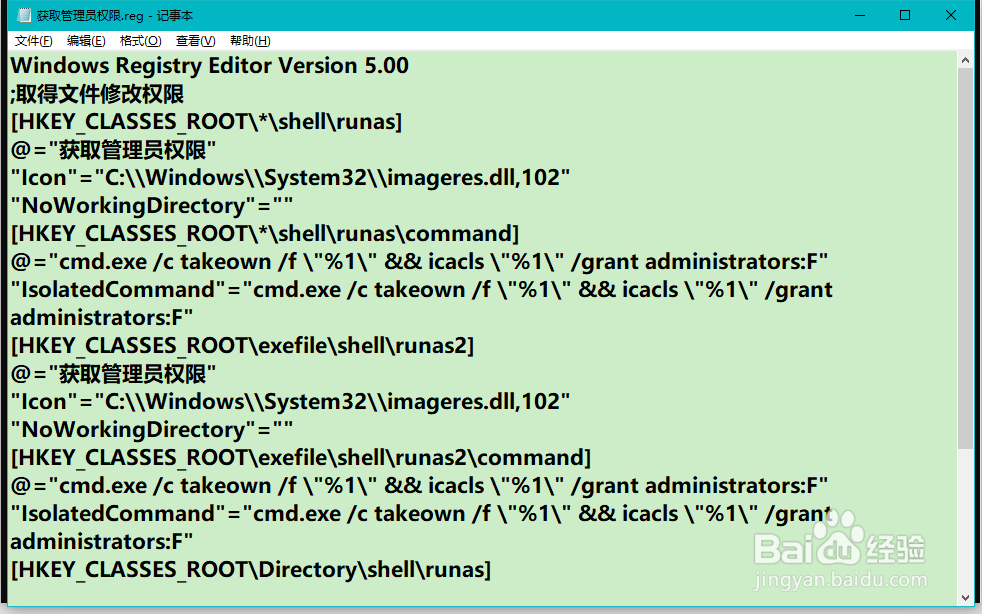Open the 帮助(H) menu
Screen dimensions: 982x614
coord(250,41)
